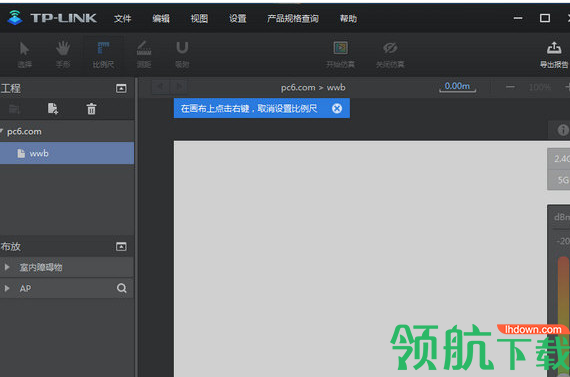
Task: Click the greyed new-project folder icon
Action: tap(14, 109)
